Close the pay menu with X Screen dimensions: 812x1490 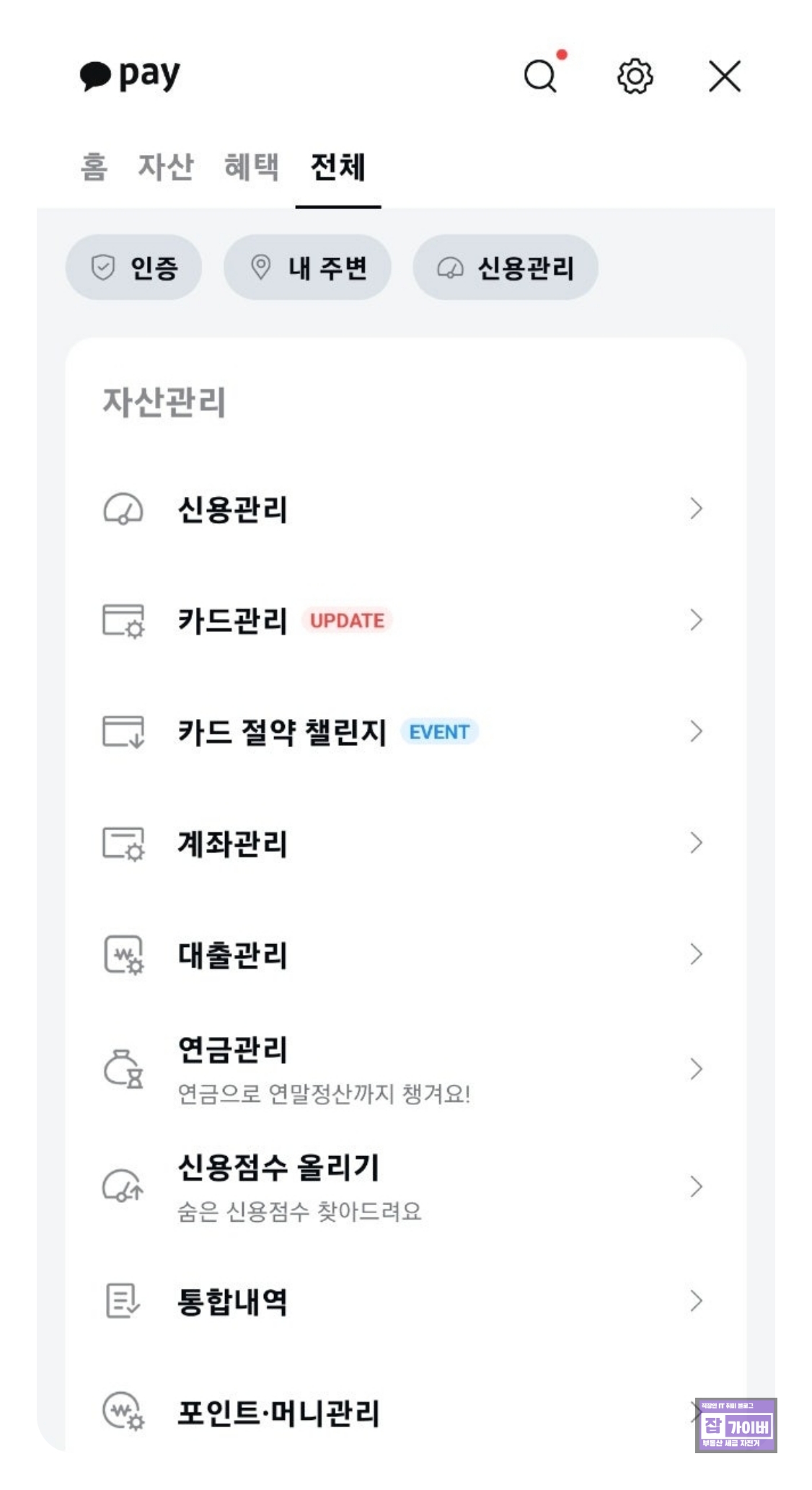pyautogui.click(x=725, y=76)
